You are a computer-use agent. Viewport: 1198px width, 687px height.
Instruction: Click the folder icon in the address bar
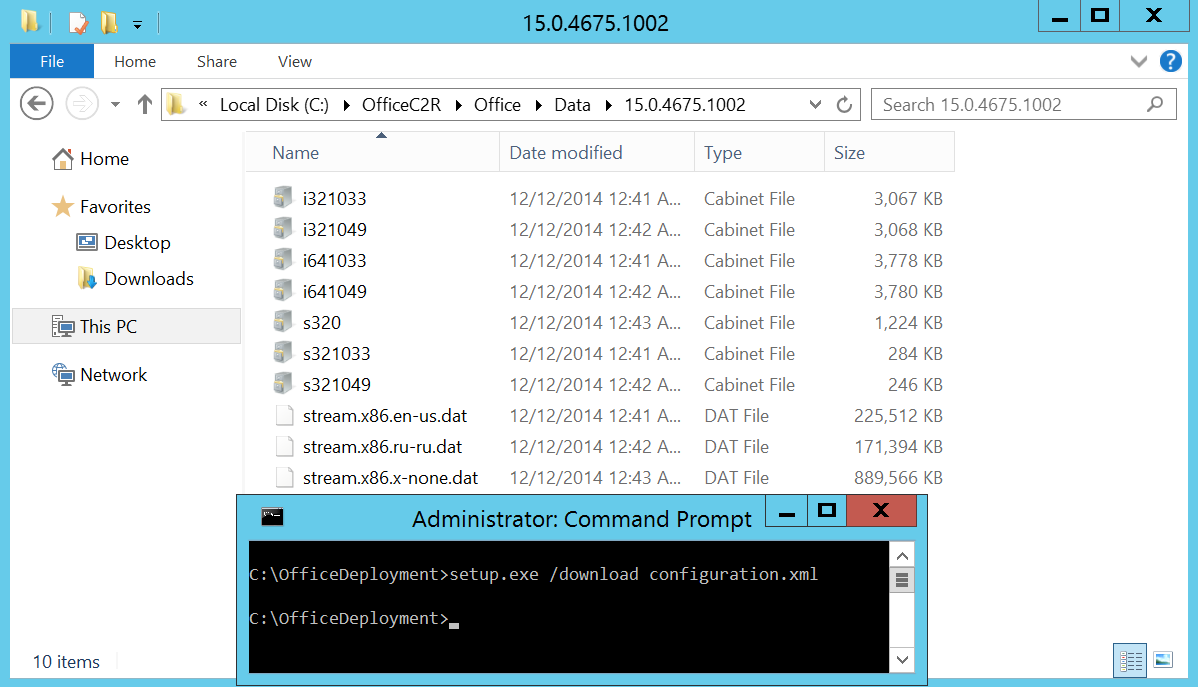pyautogui.click(x=175, y=104)
